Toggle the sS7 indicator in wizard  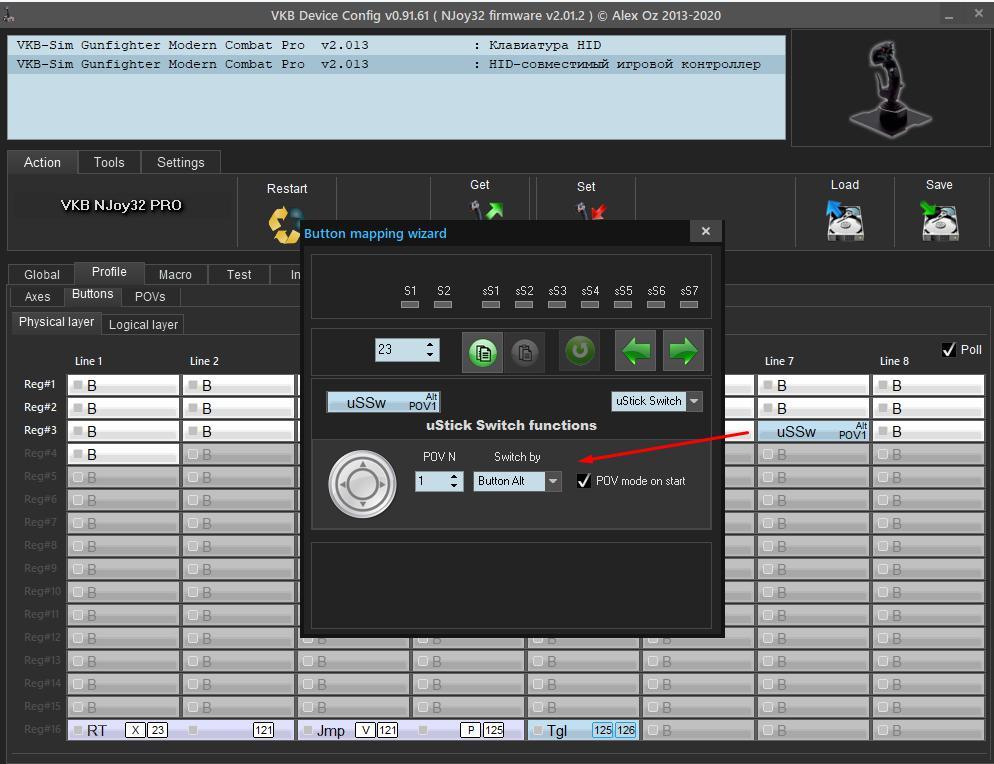coord(689,304)
